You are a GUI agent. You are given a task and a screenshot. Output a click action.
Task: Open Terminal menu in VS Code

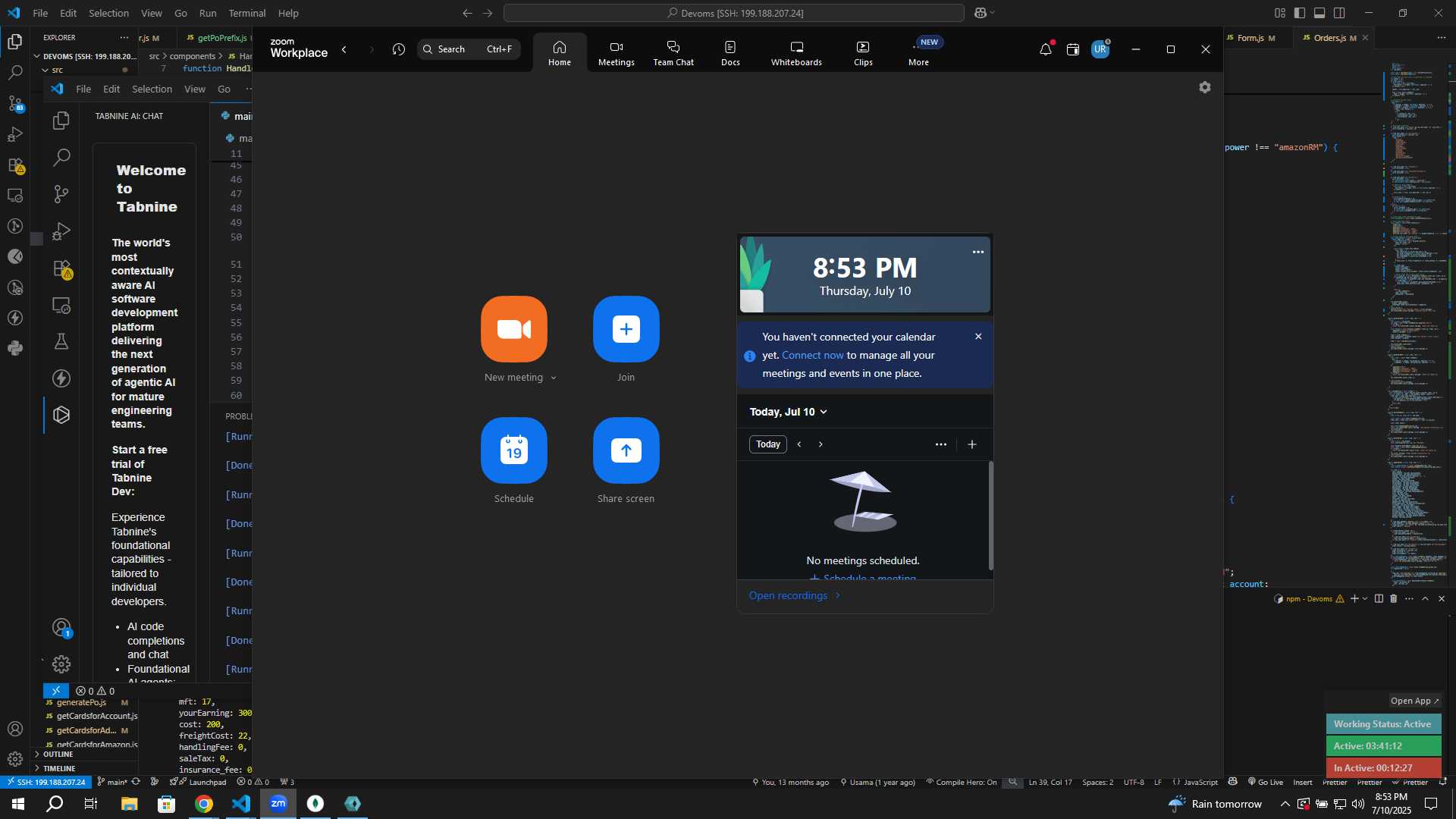pyautogui.click(x=247, y=13)
